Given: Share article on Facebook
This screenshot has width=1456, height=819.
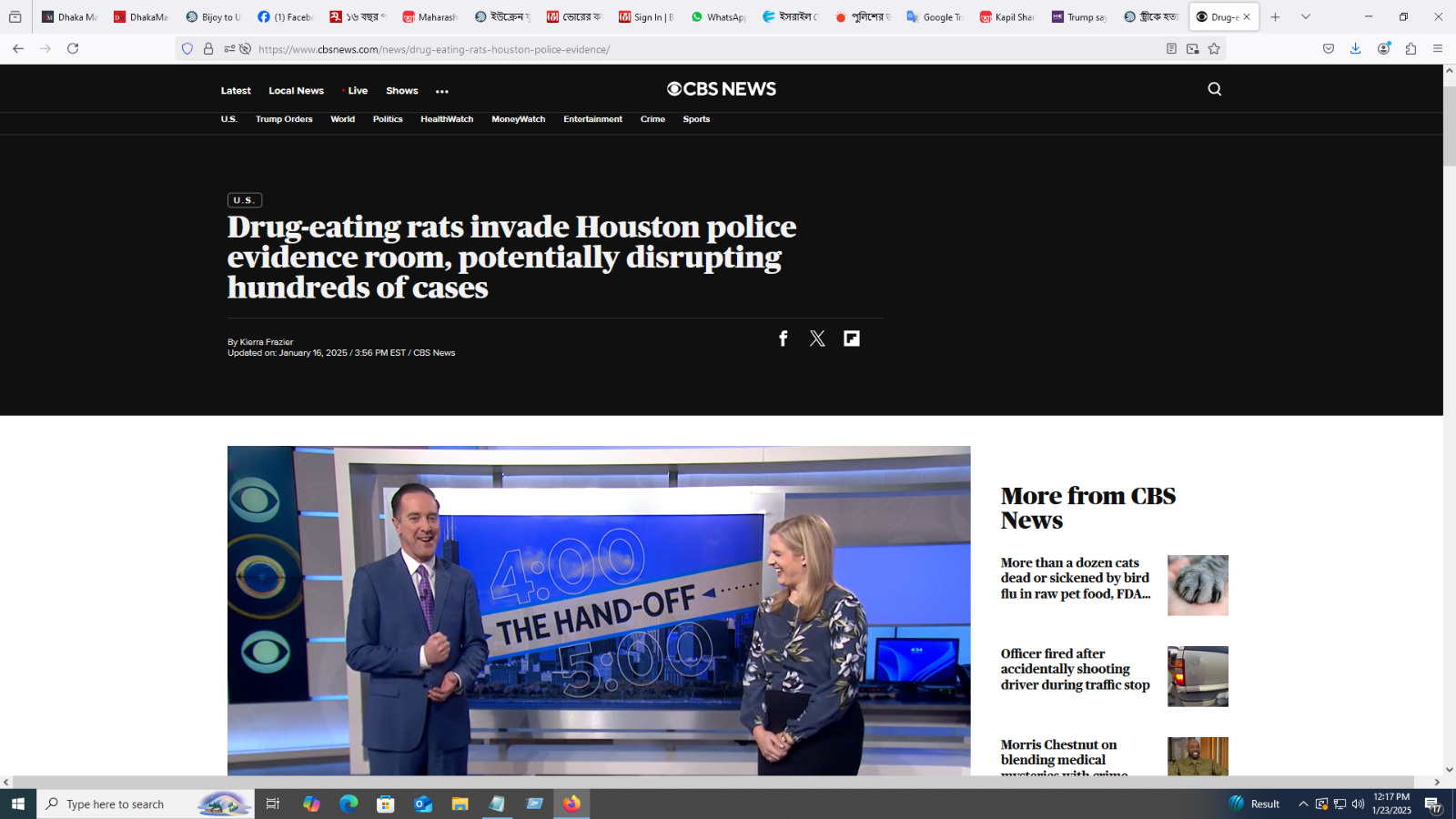Looking at the screenshot, I should point(783,339).
